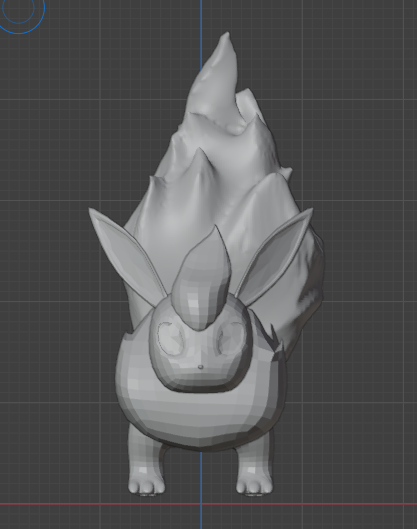Click the model's small nose dot
The height and width of the screenshot is (529, 417).
coord(200,367)
